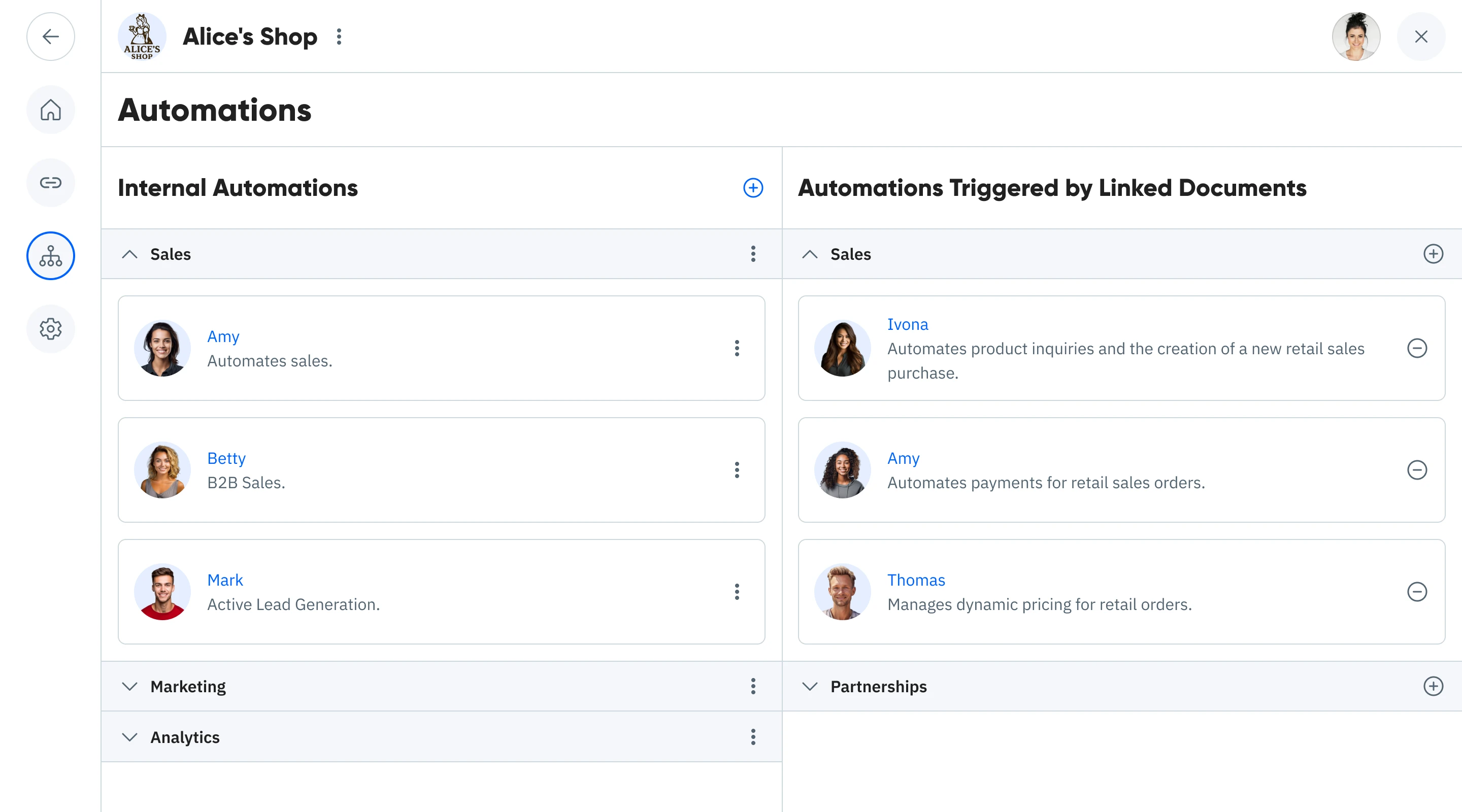Open the Mark automation link
This screenshot has height=812, width=1462.
tap(225, 580)
